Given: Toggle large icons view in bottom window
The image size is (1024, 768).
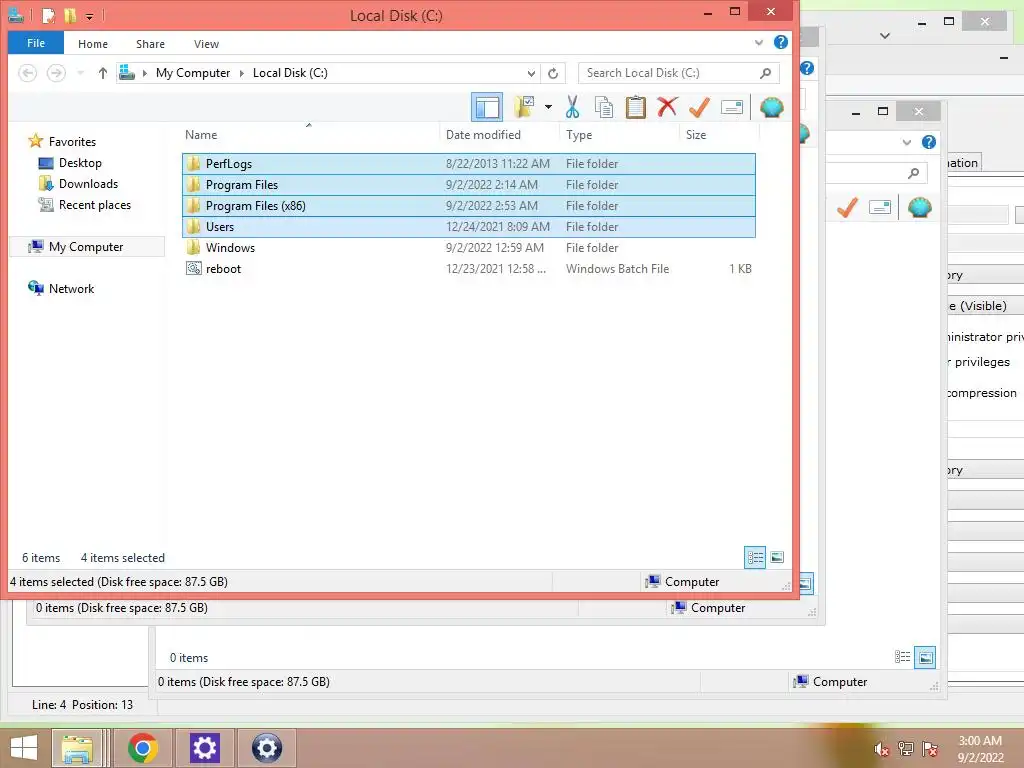Looking at the screenshot, I should (925, 657).
